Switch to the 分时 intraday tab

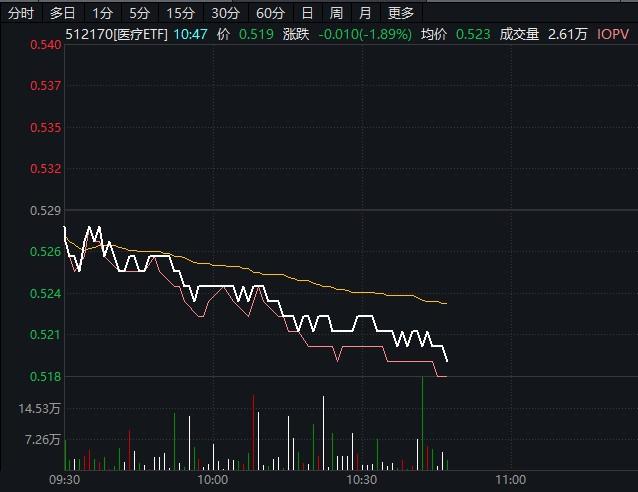click(20, 14)
